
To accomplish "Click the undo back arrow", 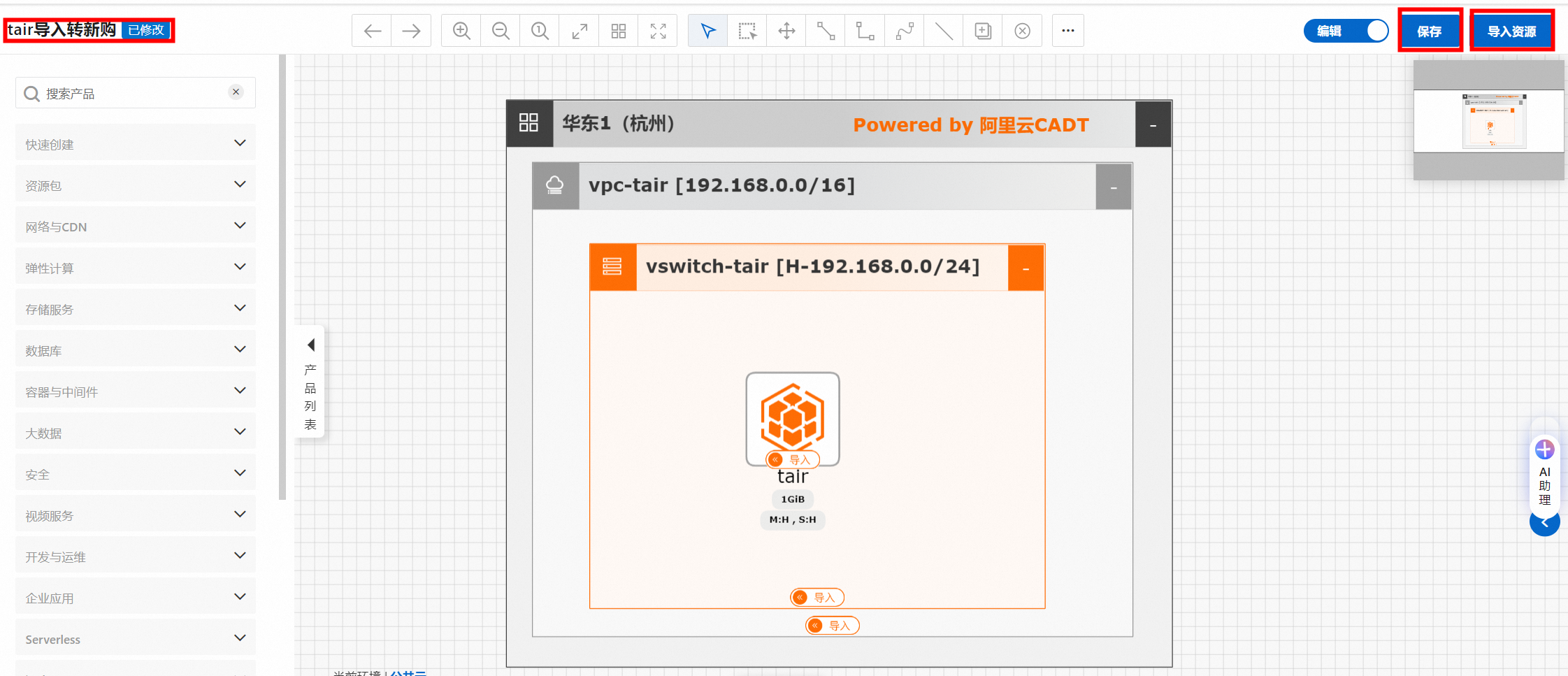I will (372, 31).
